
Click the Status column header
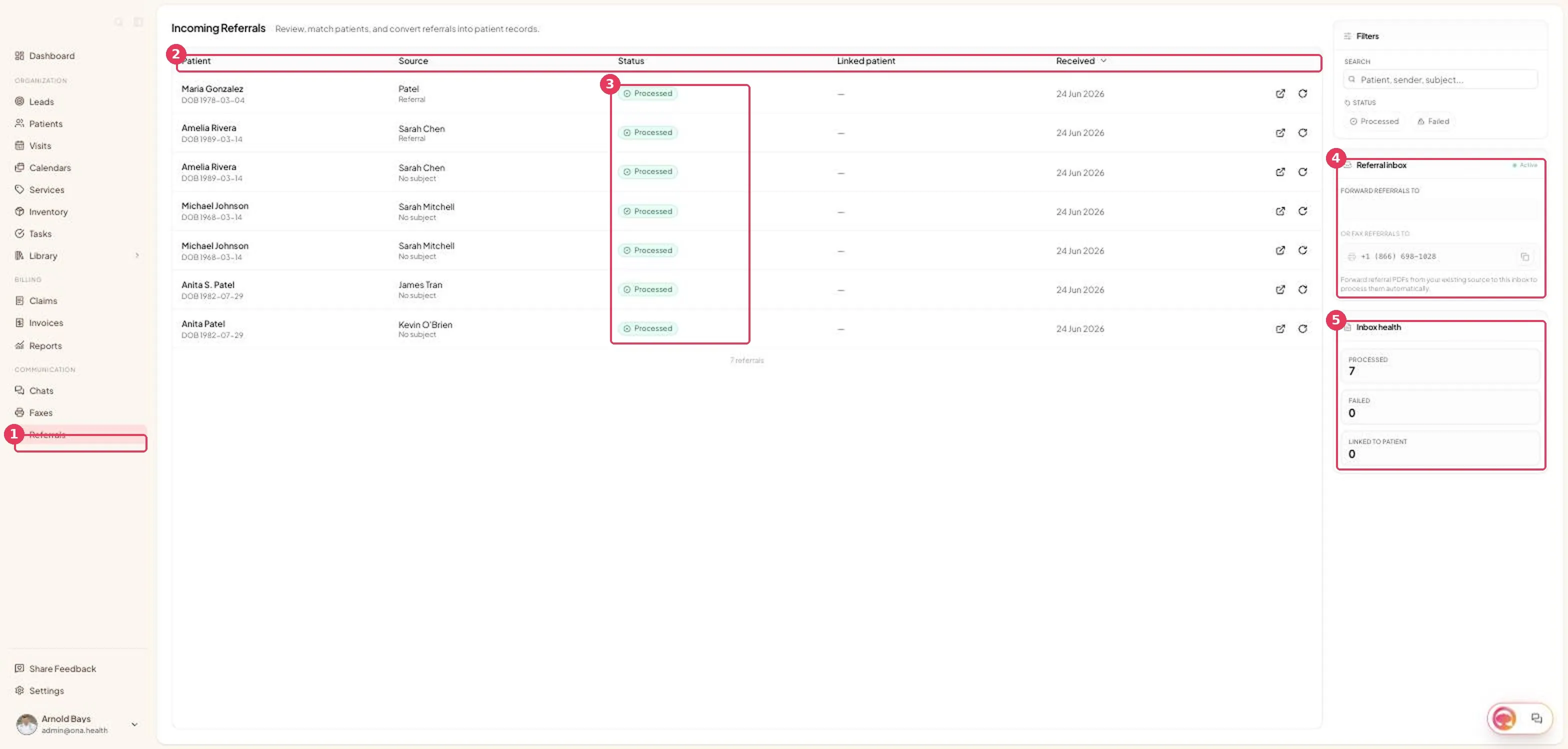(630, 61)
